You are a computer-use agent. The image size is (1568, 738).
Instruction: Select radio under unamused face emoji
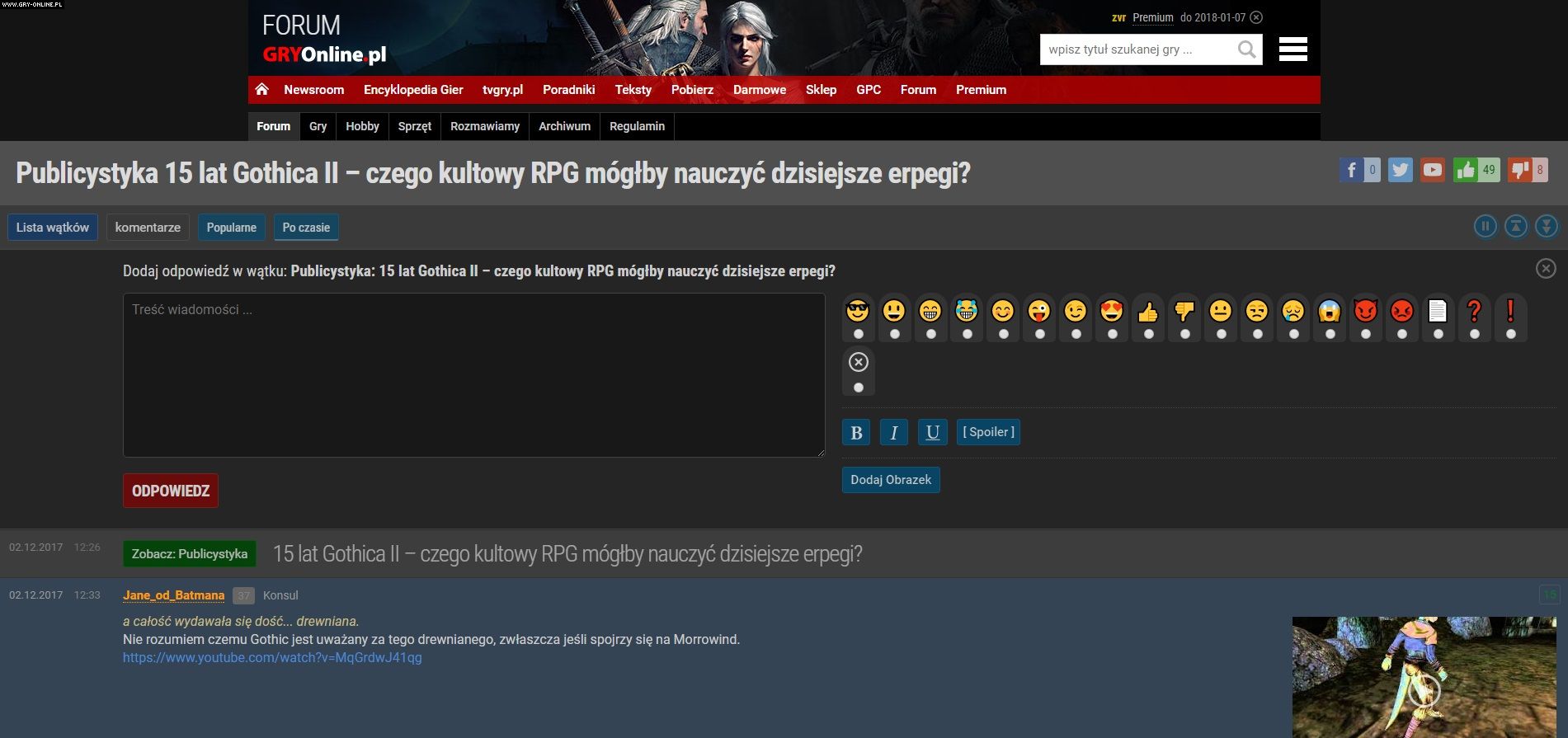[x=1258, y=334]
